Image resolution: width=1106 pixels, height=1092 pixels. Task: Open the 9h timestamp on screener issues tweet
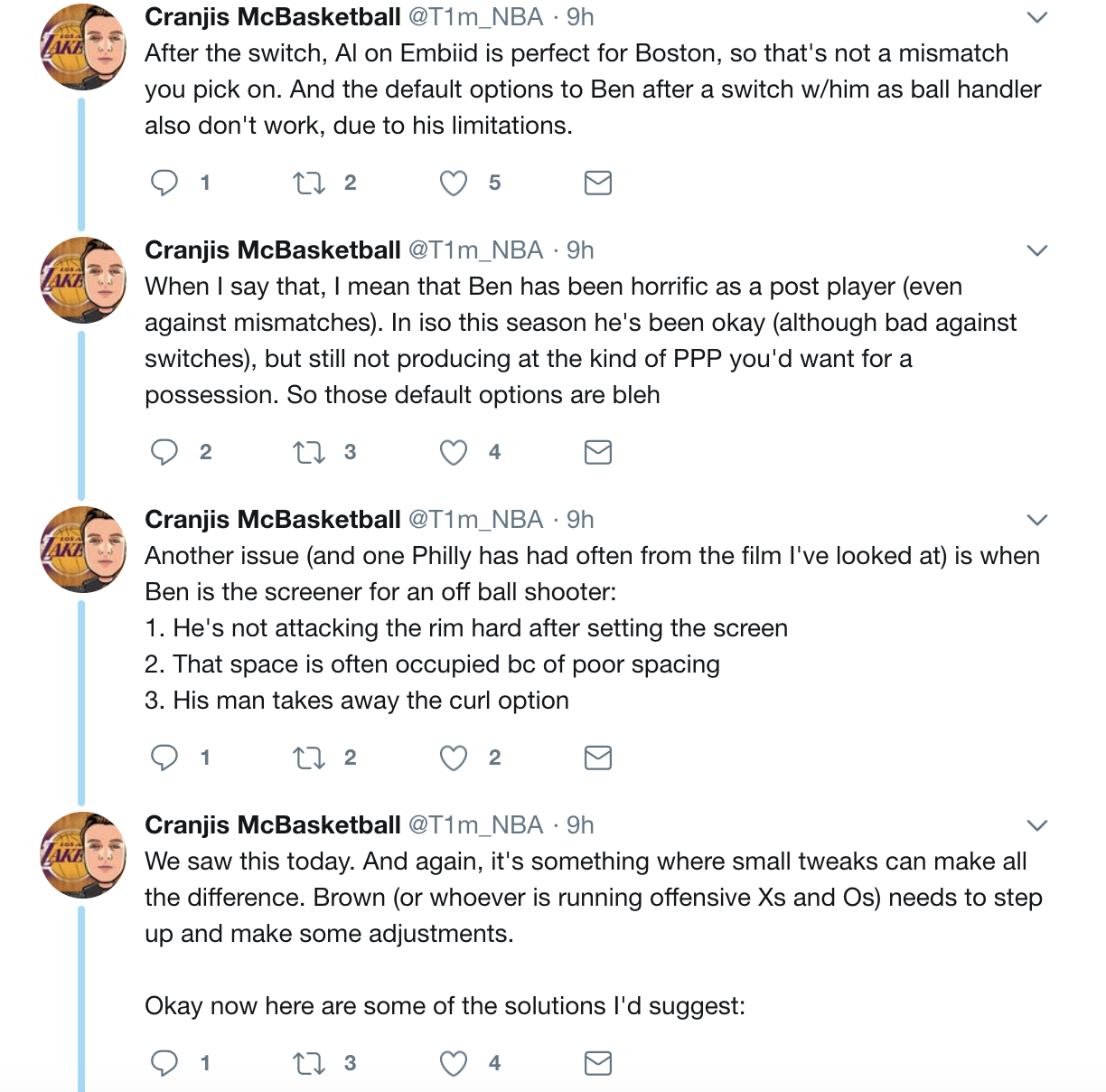pos(580,520)
